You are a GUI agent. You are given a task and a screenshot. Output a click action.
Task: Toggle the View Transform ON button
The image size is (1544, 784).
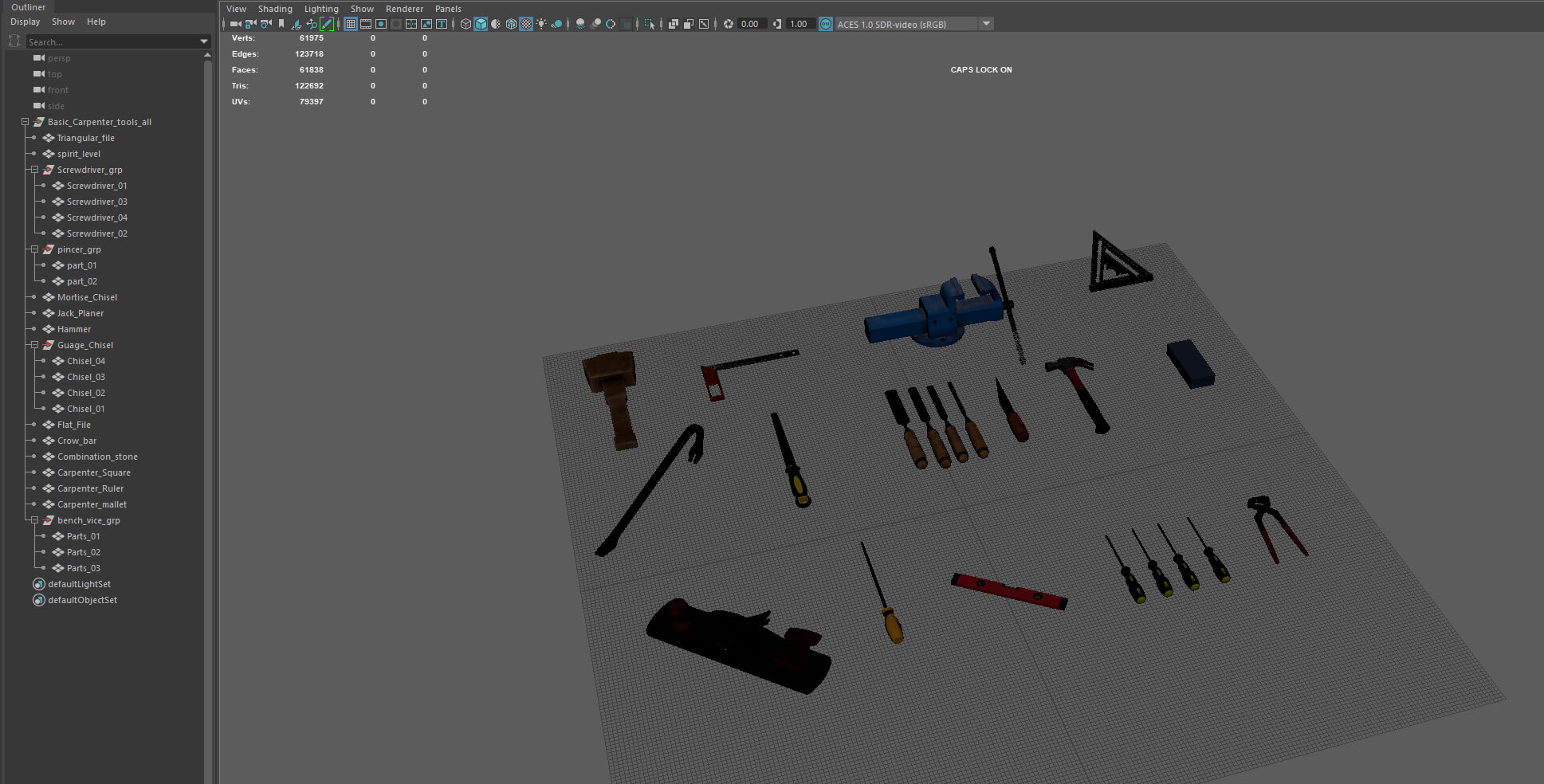pyautogui.click(x=826, y=24)
